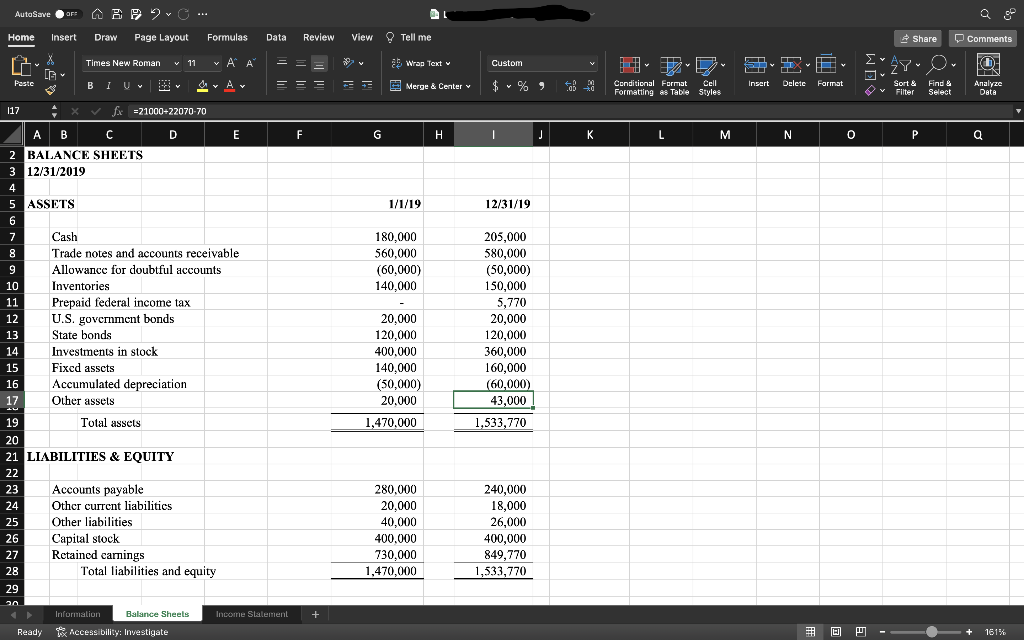This screenshot has height=640, width=1024.
Task: Open the Formulas ribbon tab
Action: [x=227, y=37]
